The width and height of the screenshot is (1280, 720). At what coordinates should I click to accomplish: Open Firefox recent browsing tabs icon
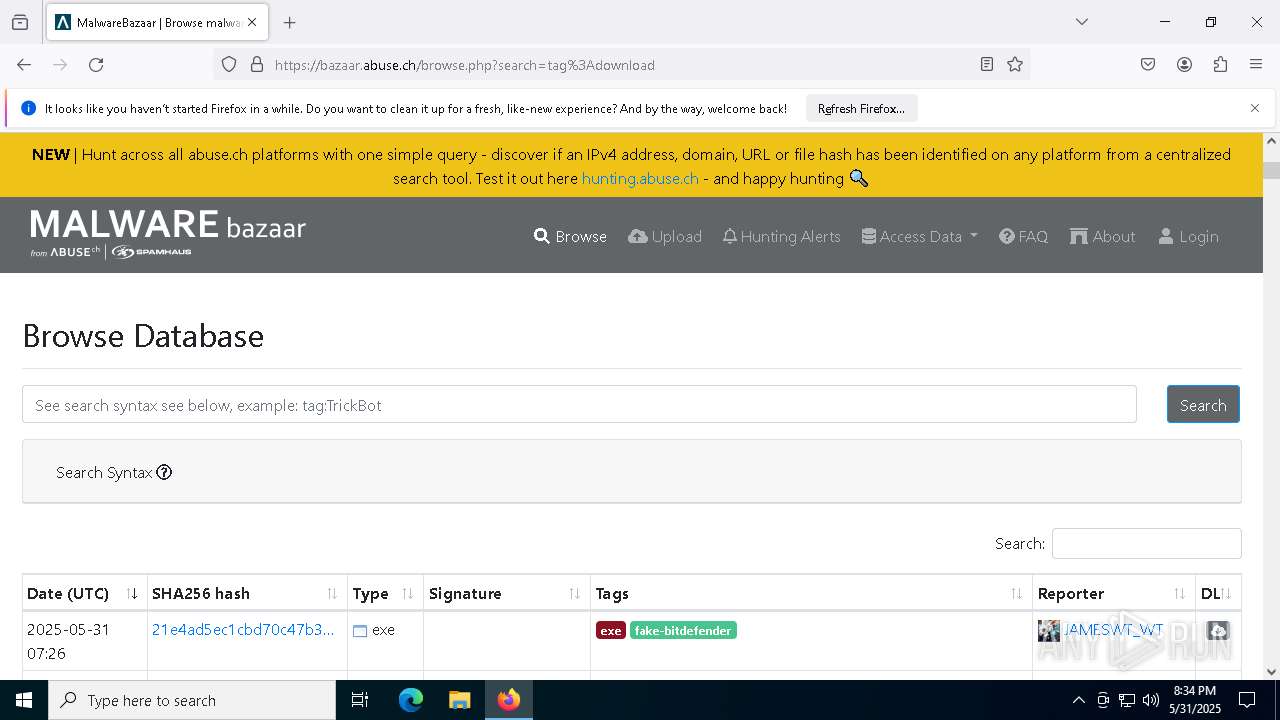[x=20, y=22]
